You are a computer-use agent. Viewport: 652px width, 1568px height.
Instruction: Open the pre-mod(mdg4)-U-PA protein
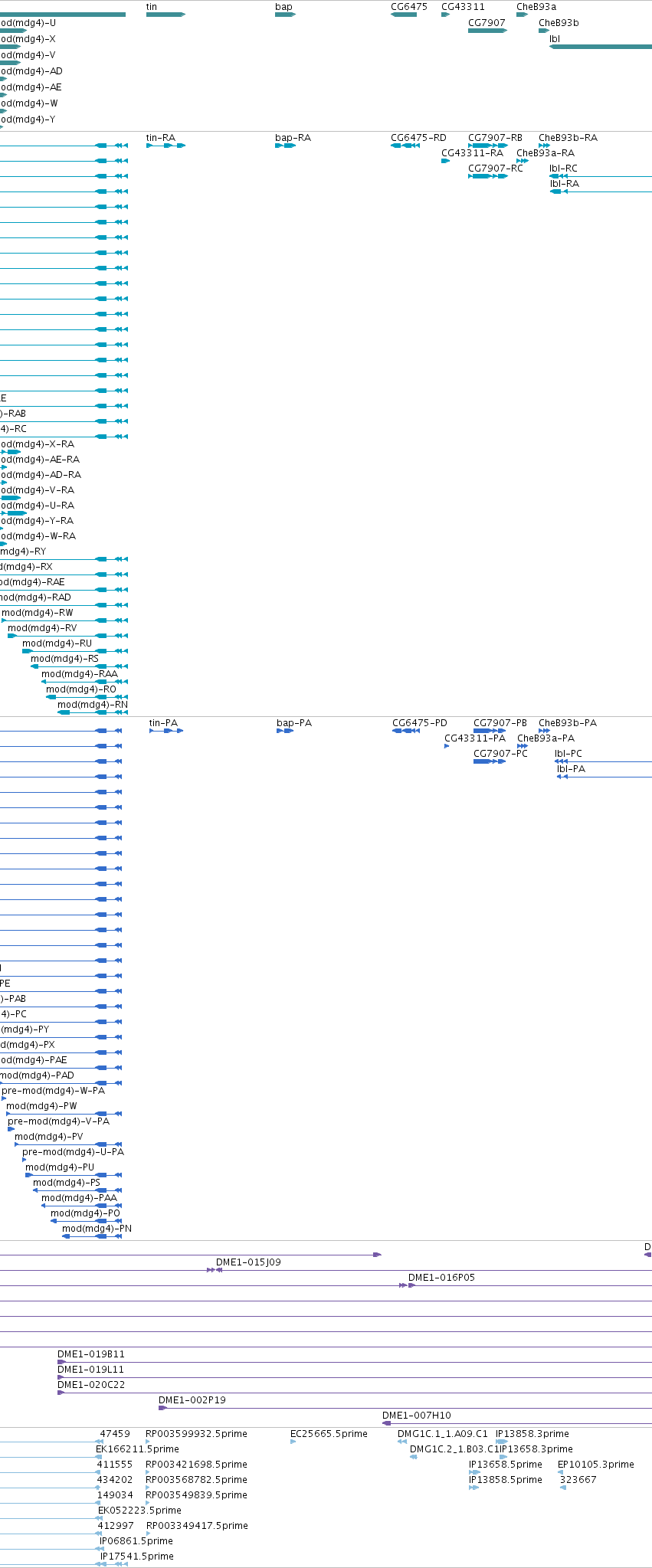click(25, 1160)
